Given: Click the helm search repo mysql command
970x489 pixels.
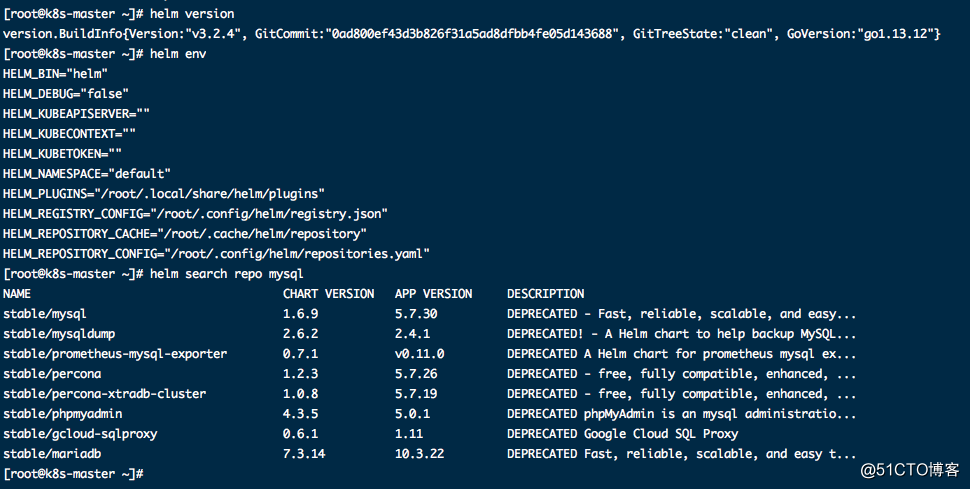Looking at the screenshot, I should pyautogui.click(x=226, y=274).
